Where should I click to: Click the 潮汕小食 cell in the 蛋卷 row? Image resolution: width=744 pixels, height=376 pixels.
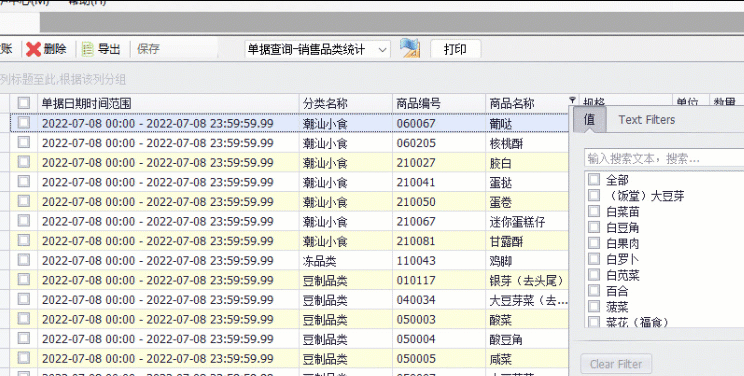tap(346, 202)
